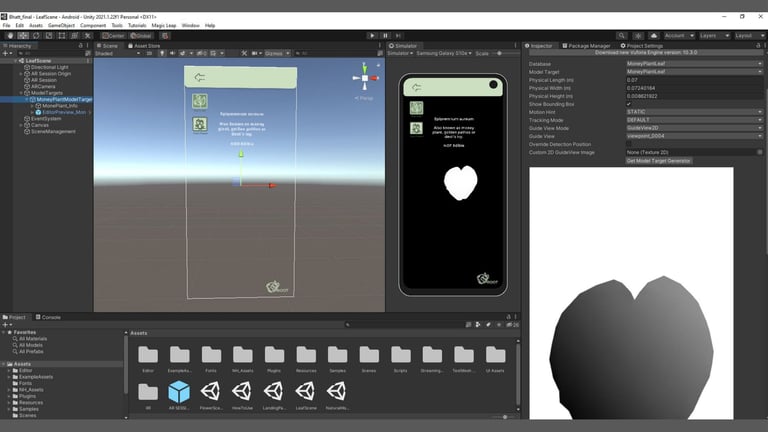Open the Window menu
This screenshot has width=768, height=432.
coord(191,25)
